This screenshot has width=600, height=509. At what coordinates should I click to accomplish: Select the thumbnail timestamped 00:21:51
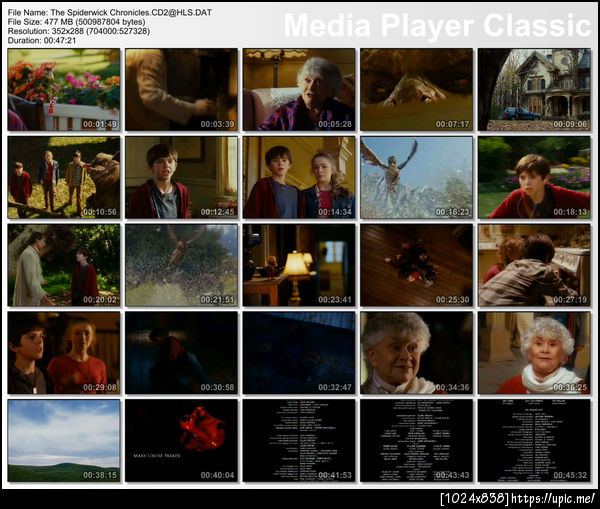click(x=181, y=265)
